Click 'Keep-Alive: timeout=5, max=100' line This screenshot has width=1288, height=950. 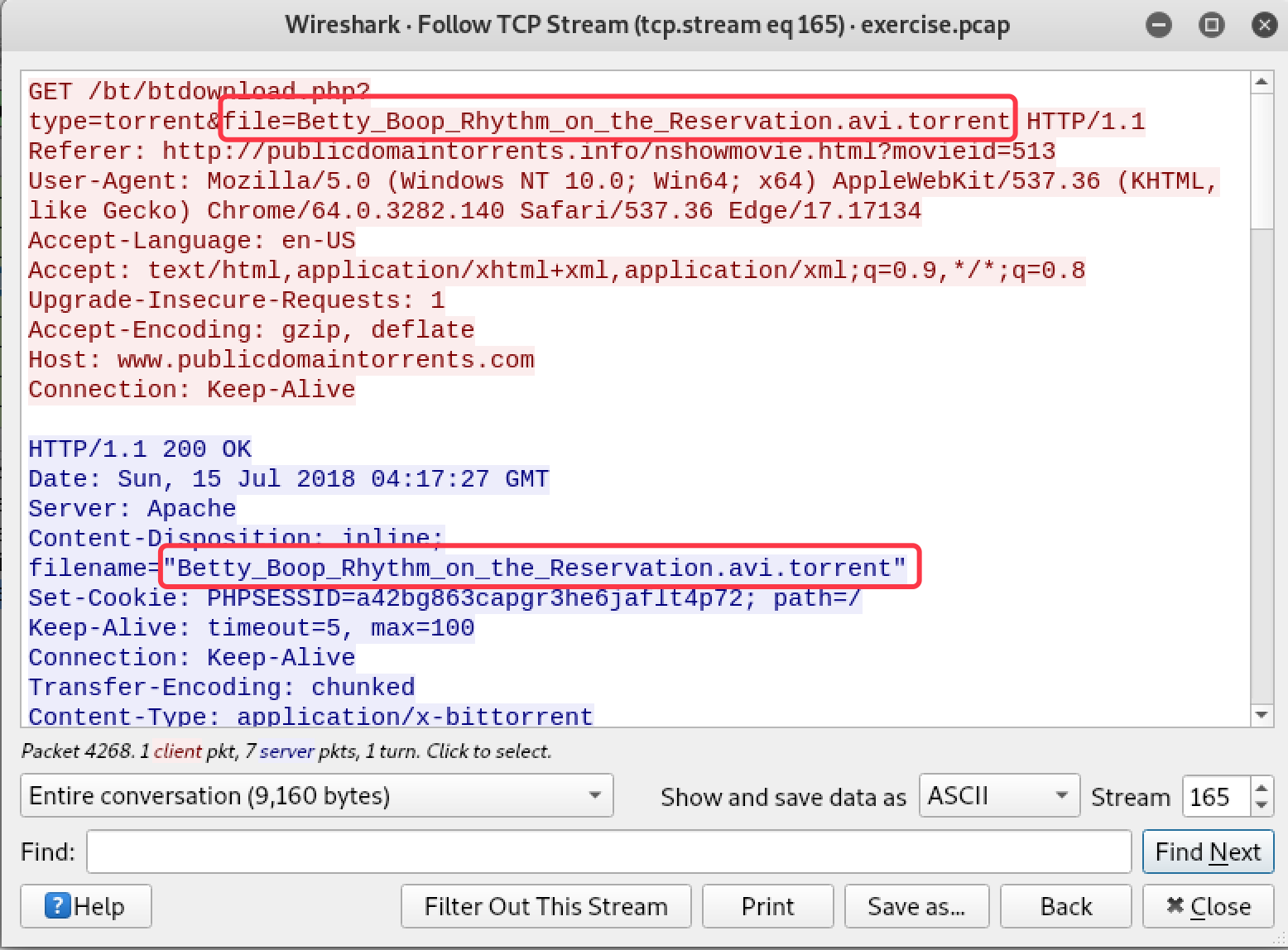click(x=252, y=628)
